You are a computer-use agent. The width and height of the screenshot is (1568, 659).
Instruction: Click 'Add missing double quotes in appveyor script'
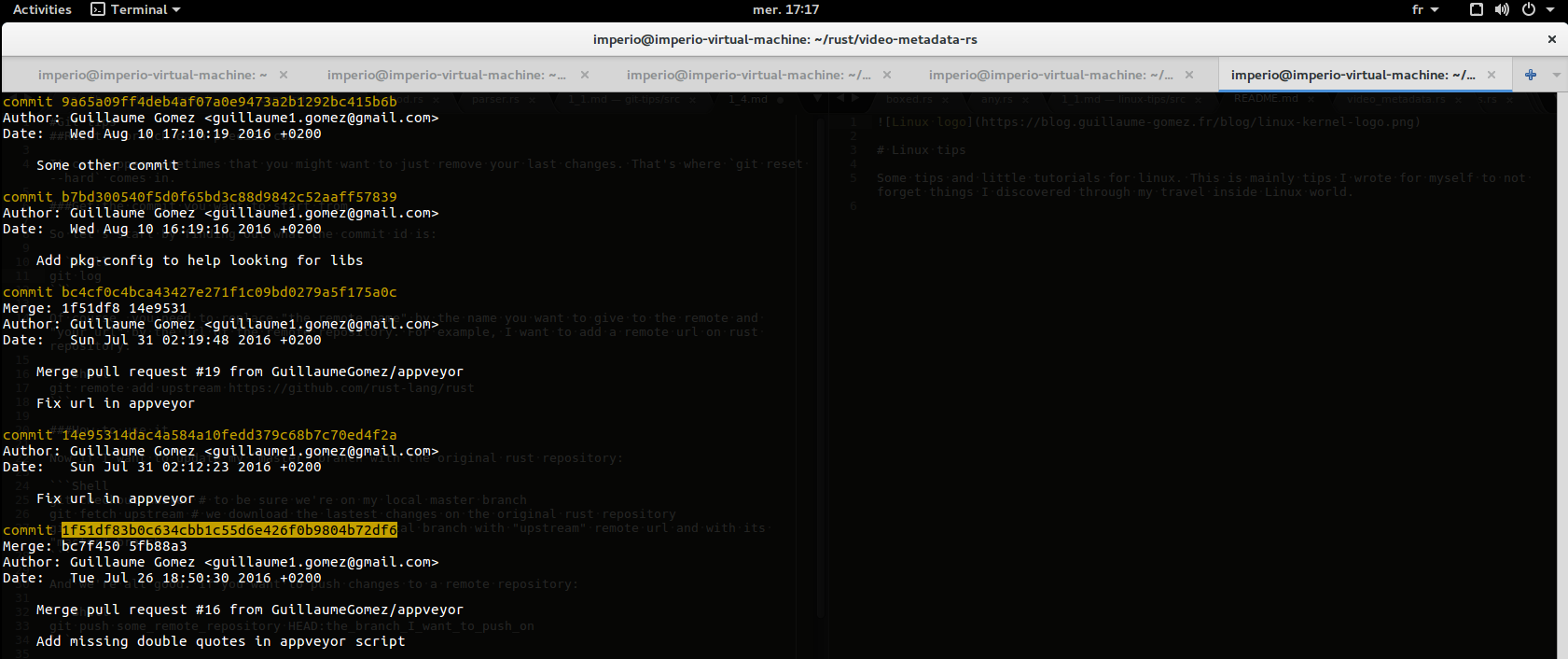221,641
